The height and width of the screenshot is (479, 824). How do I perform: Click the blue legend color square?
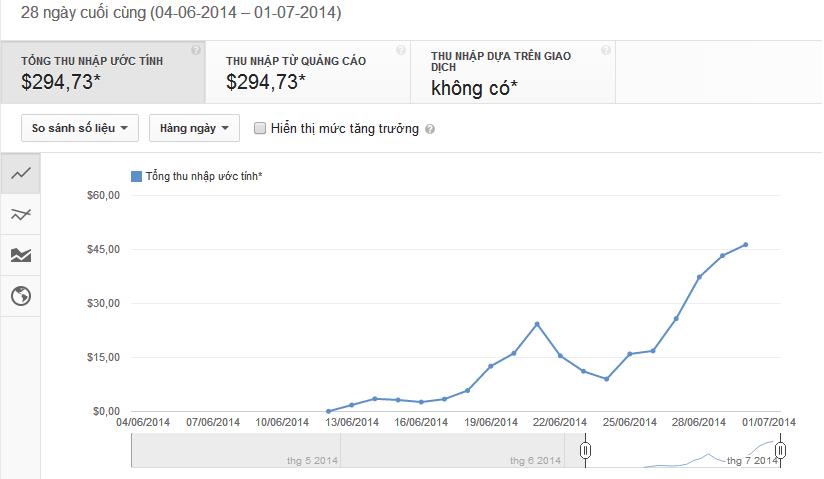[136, 177]
